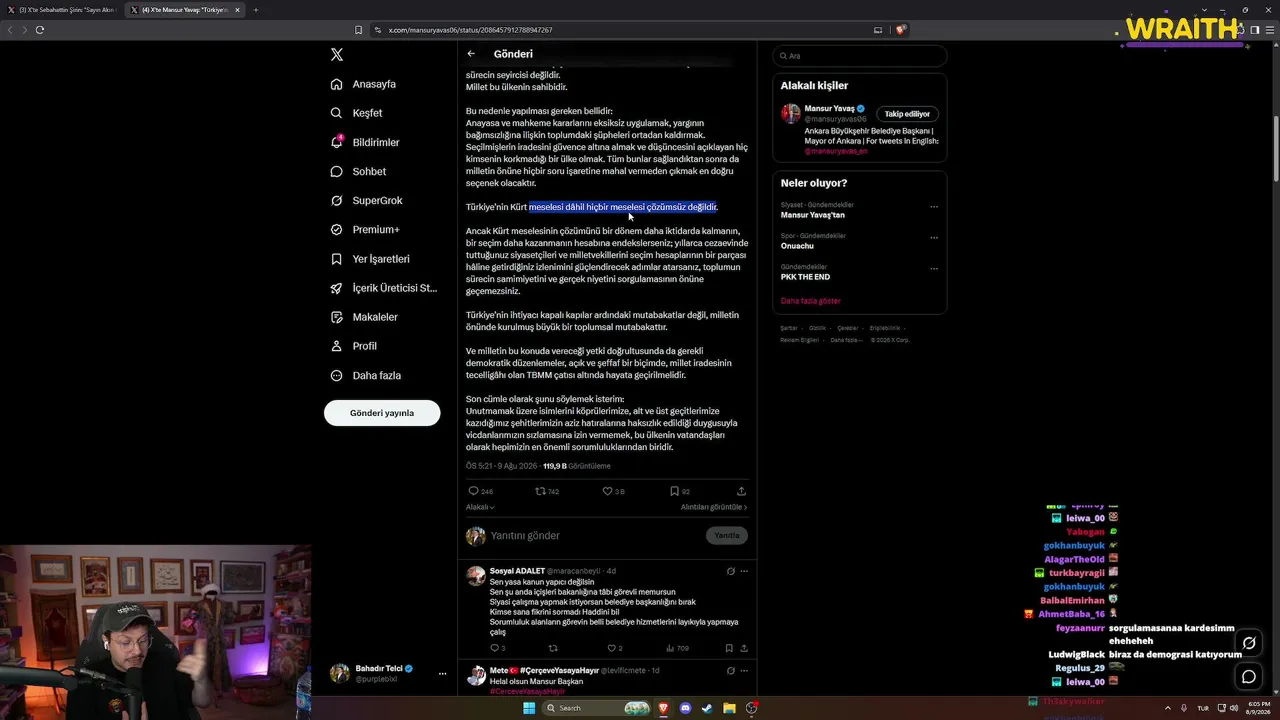Click the Yanıtla button
The height and width of the screenshot is (720, 1280).
(x=727, y=536)
